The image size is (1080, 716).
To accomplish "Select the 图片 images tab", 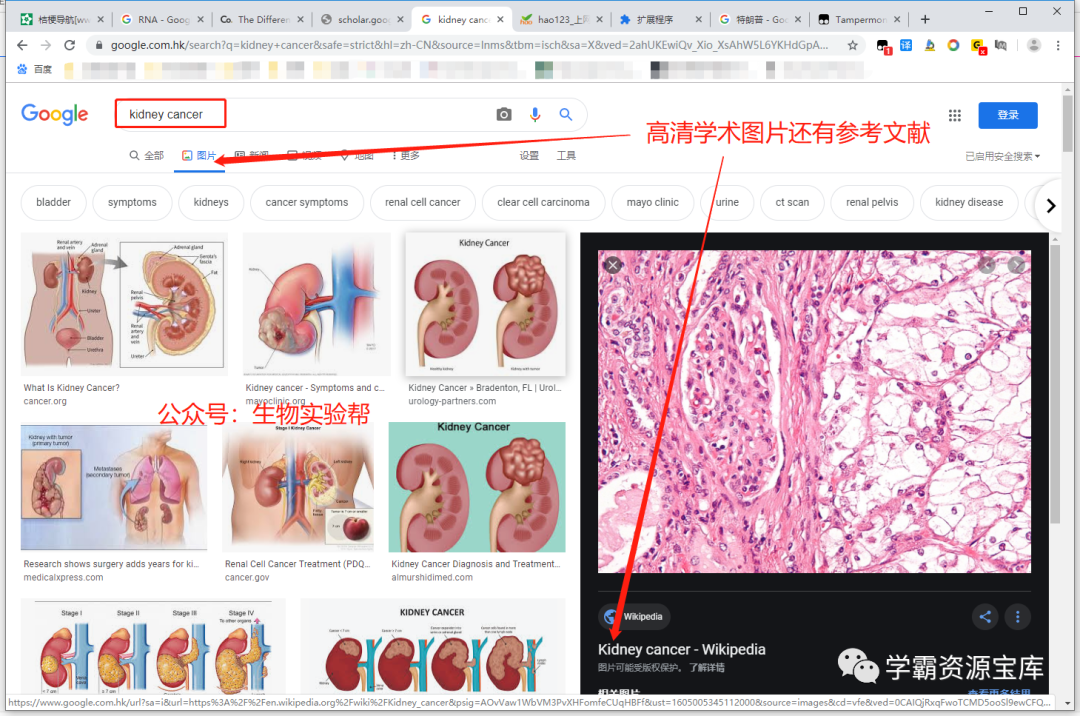I will [x=199, y=156].
